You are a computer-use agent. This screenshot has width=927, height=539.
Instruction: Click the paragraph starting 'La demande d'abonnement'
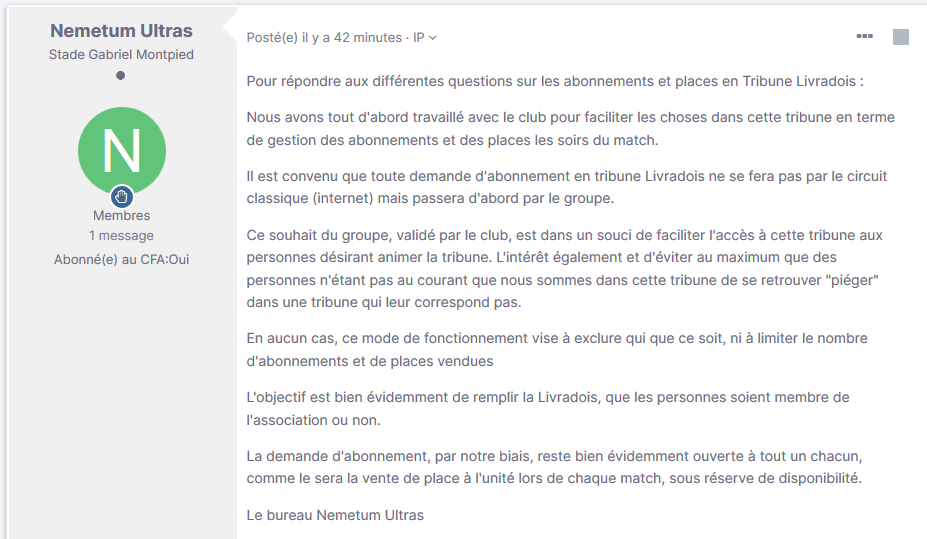click(x=555, y=467)
